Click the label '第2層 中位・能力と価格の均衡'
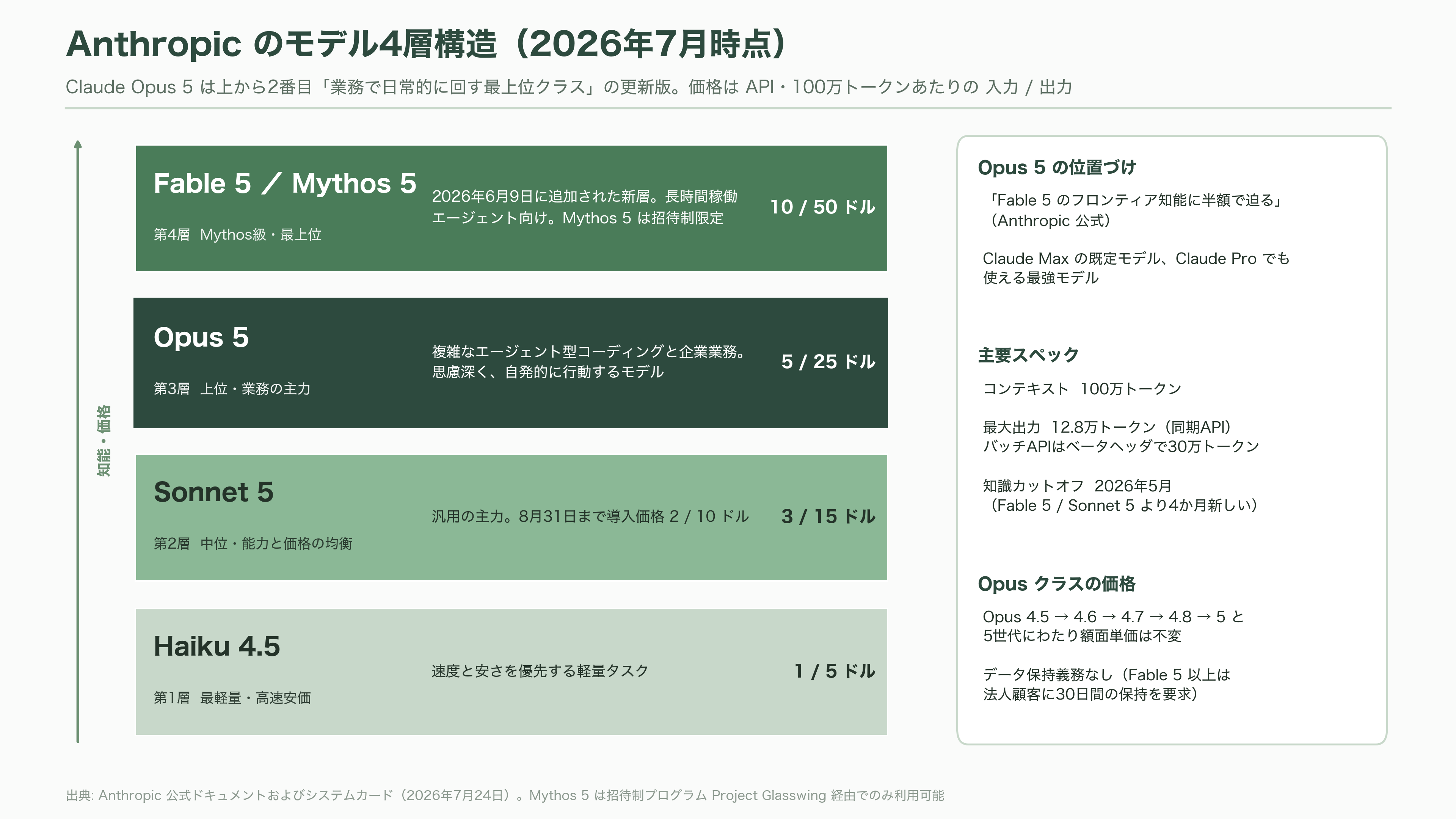Screen dimensions: 1456x819 click(x=253, y=544)
